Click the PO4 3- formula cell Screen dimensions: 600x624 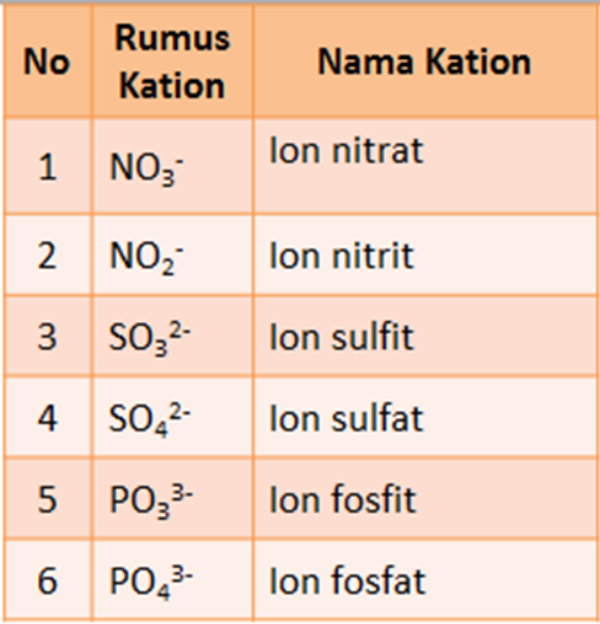coord(172,581)
